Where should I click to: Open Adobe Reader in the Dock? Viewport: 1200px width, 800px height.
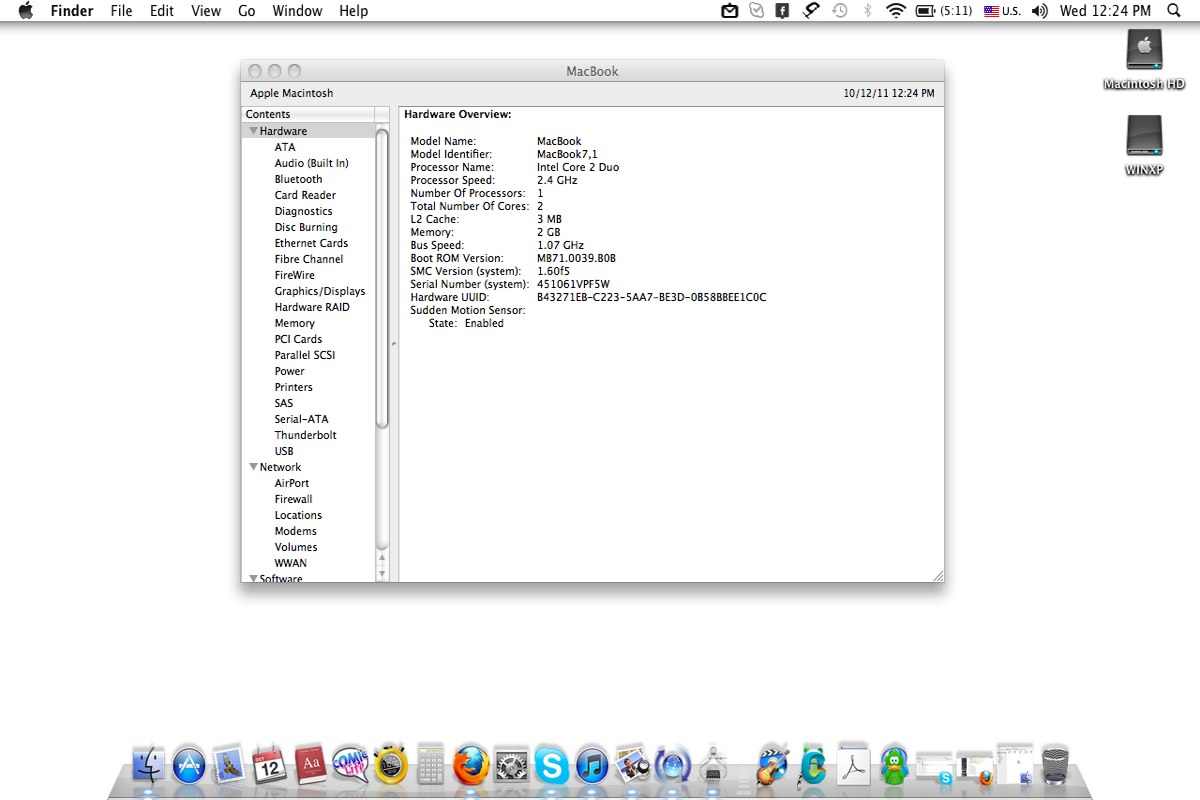[x=853, y=765]
